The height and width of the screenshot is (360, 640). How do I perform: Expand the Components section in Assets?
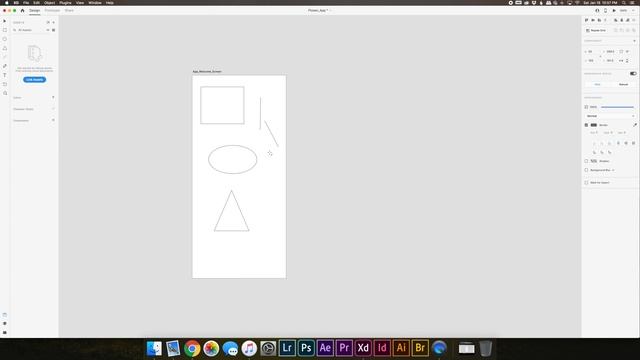pos(53,120)
